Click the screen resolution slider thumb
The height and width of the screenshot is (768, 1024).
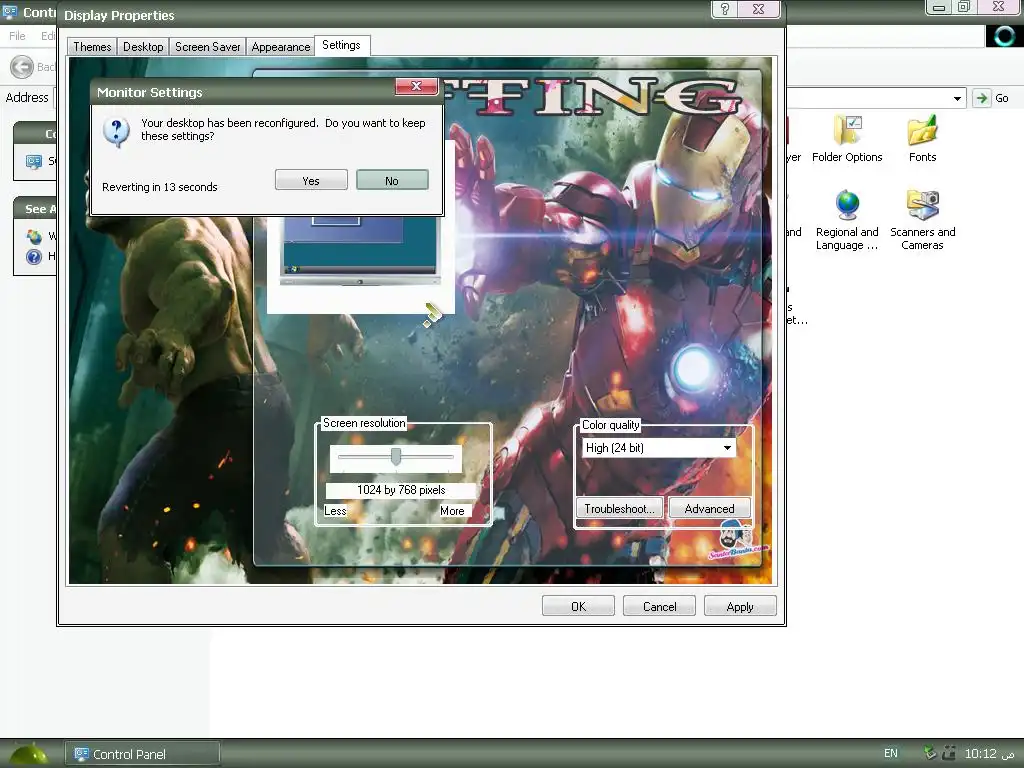(396, 456)
